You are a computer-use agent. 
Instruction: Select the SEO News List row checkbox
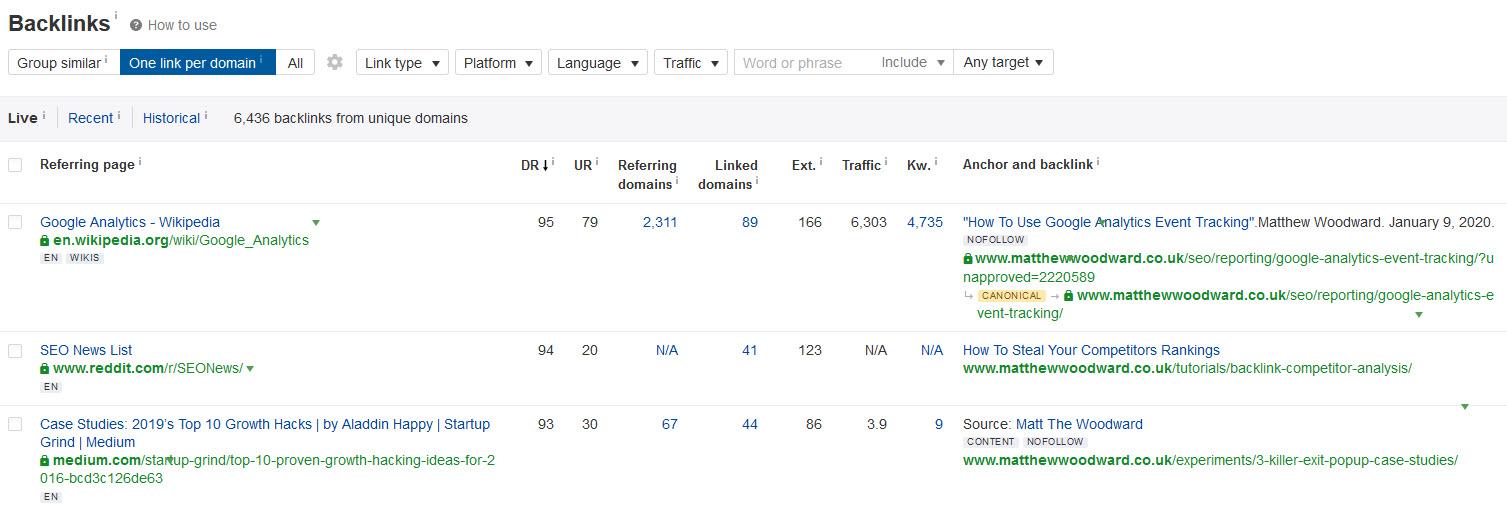pyautogui.click(x=15, y=350)
